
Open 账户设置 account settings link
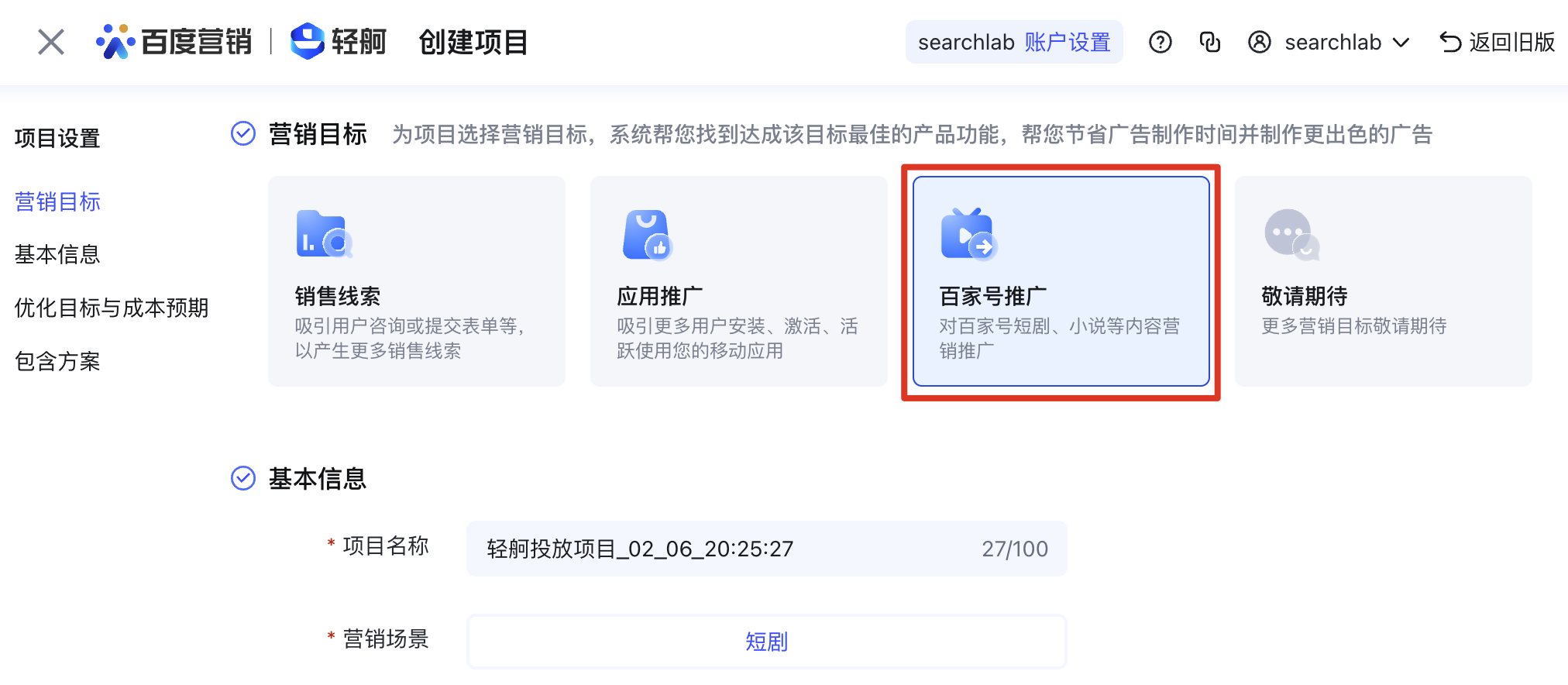click(1068, 42)
